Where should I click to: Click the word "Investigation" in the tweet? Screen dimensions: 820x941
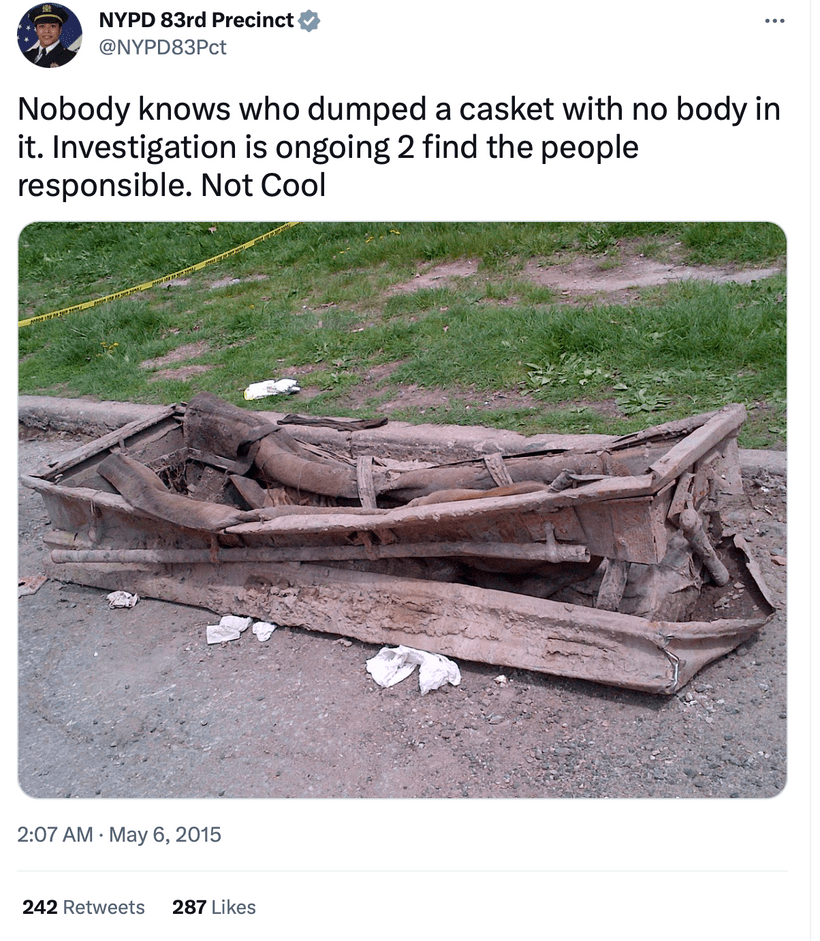144,148
